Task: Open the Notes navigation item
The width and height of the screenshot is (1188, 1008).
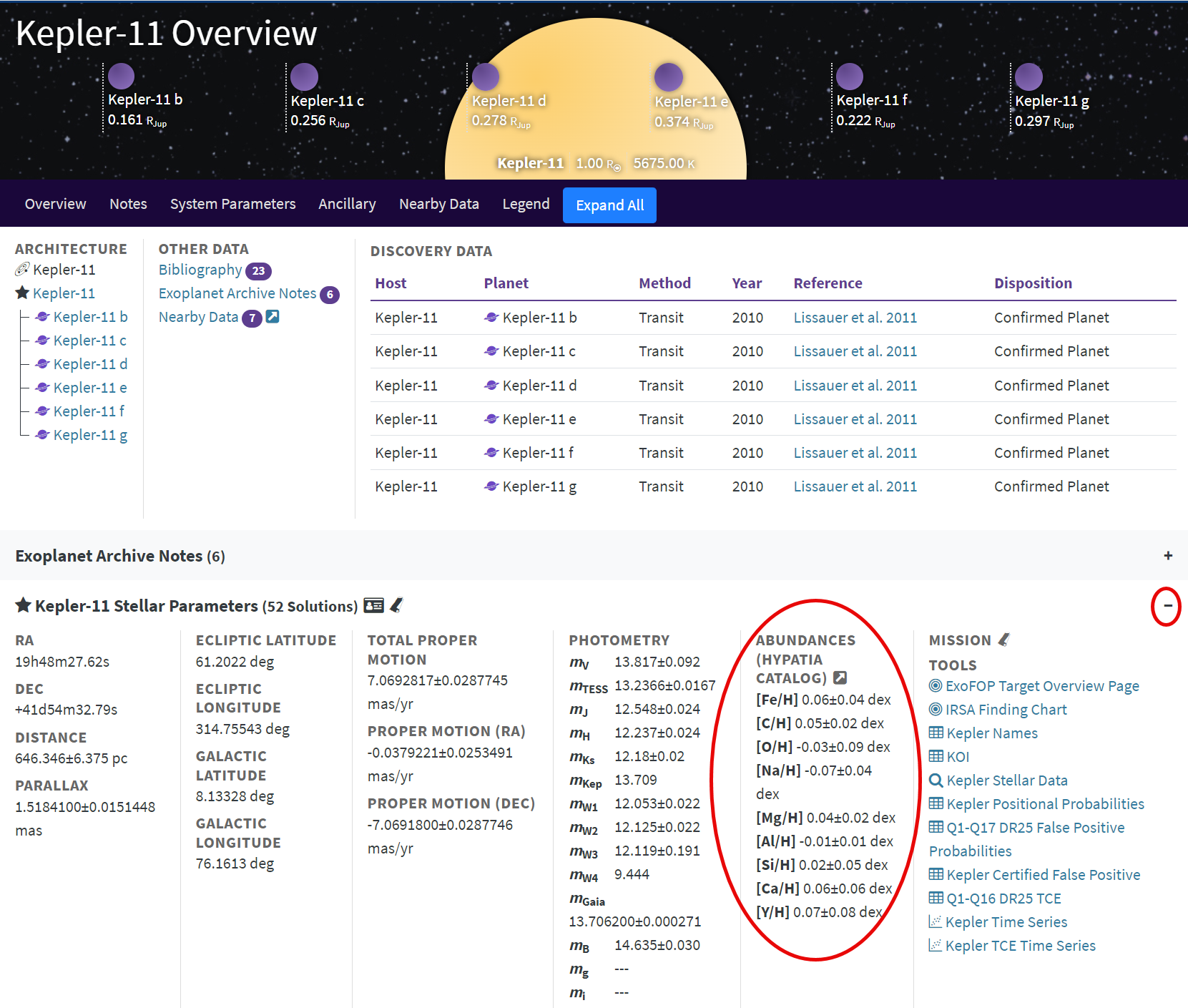Action: click(x=128, y=204)
